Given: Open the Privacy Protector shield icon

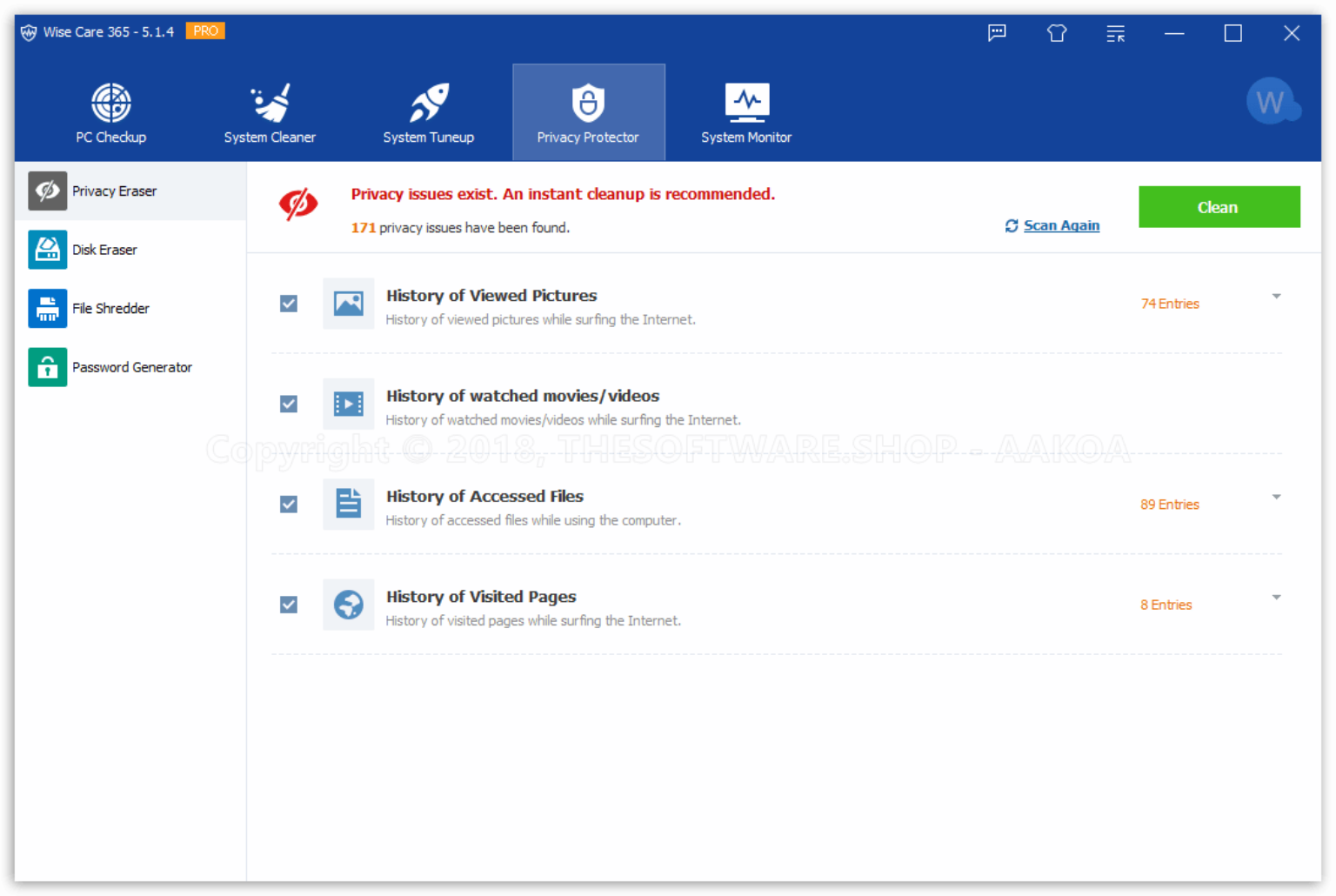Looking at the screenshot, I should pos(588,103).
